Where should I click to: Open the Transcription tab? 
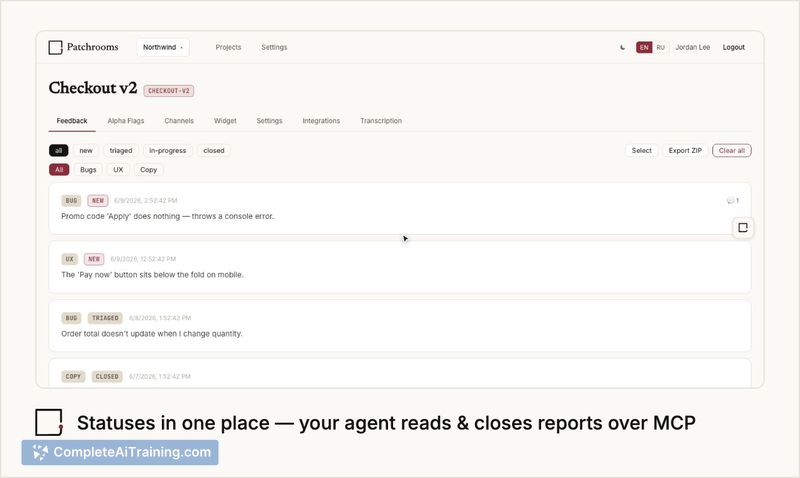(x=381, y=121)
